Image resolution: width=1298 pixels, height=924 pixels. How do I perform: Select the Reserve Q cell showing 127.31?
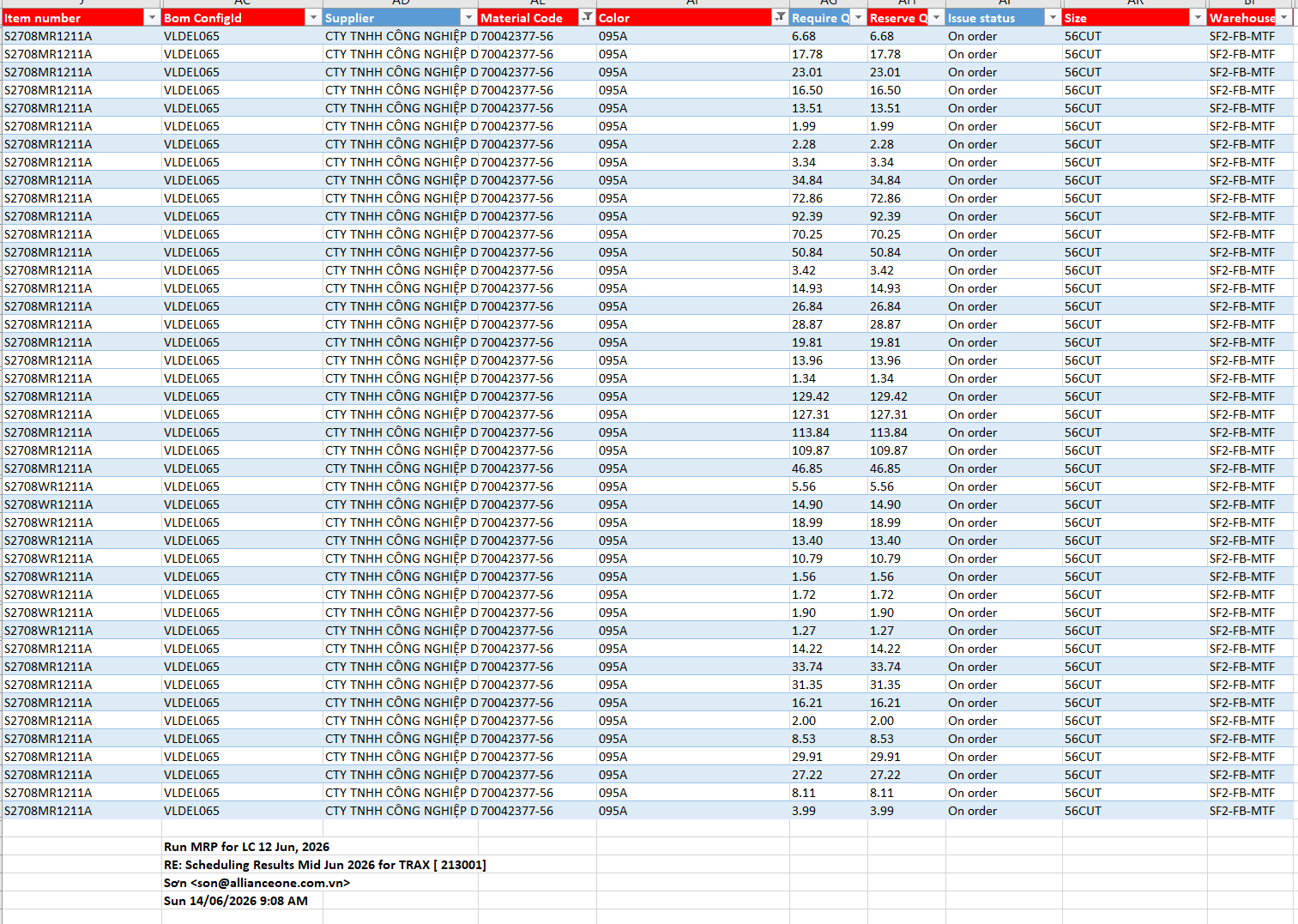[906, 414]
